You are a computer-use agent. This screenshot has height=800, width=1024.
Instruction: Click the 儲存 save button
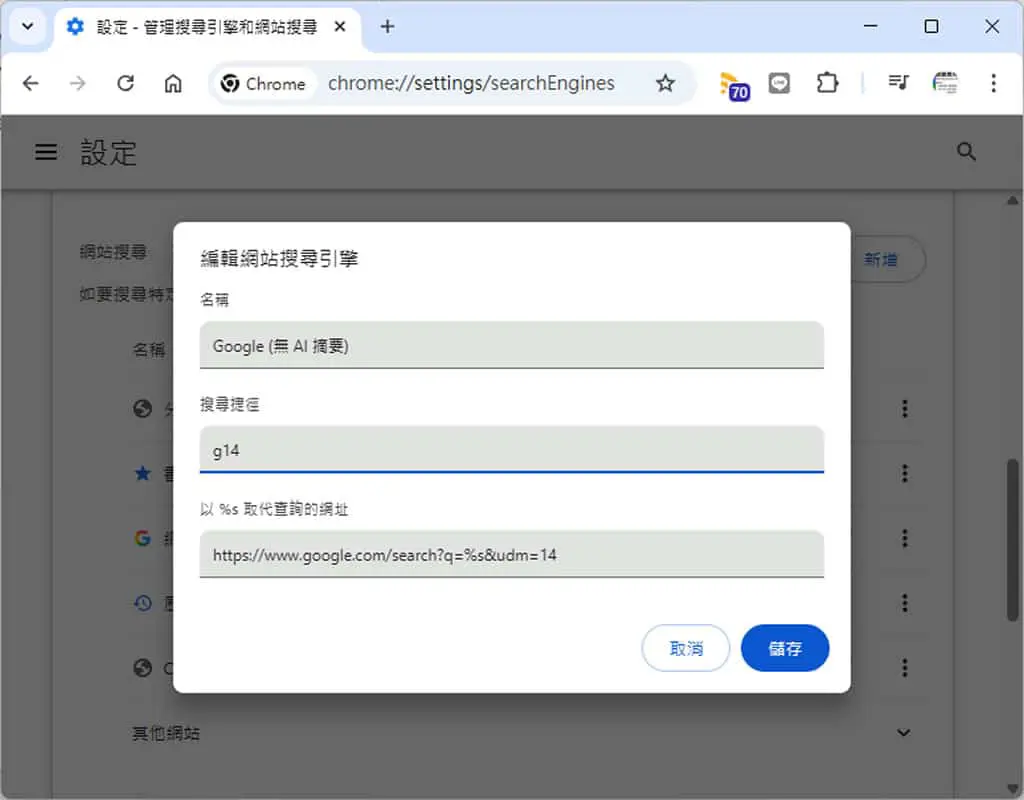click(x=784, y=648)
